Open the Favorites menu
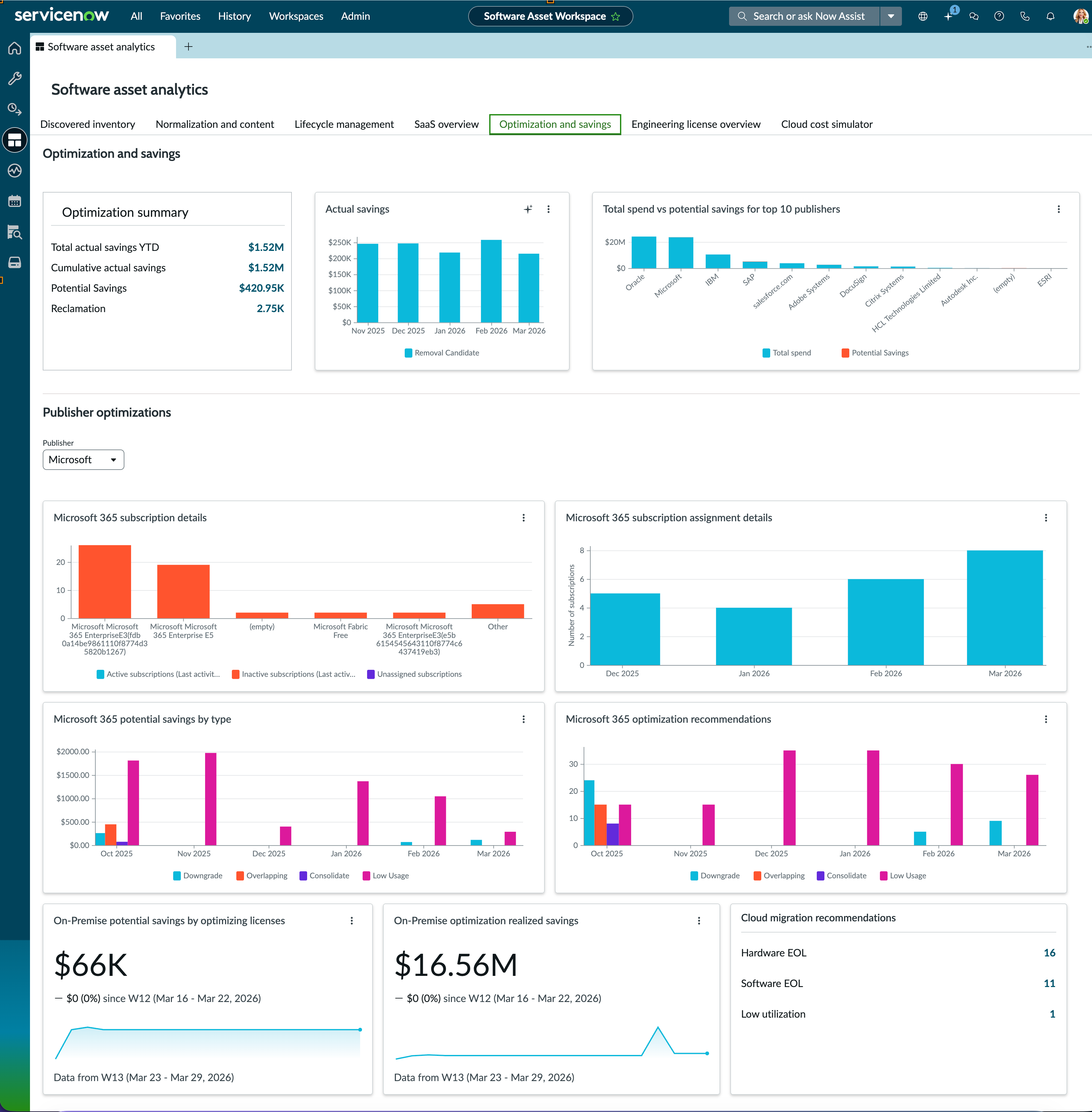 click(x=180, y=16)
